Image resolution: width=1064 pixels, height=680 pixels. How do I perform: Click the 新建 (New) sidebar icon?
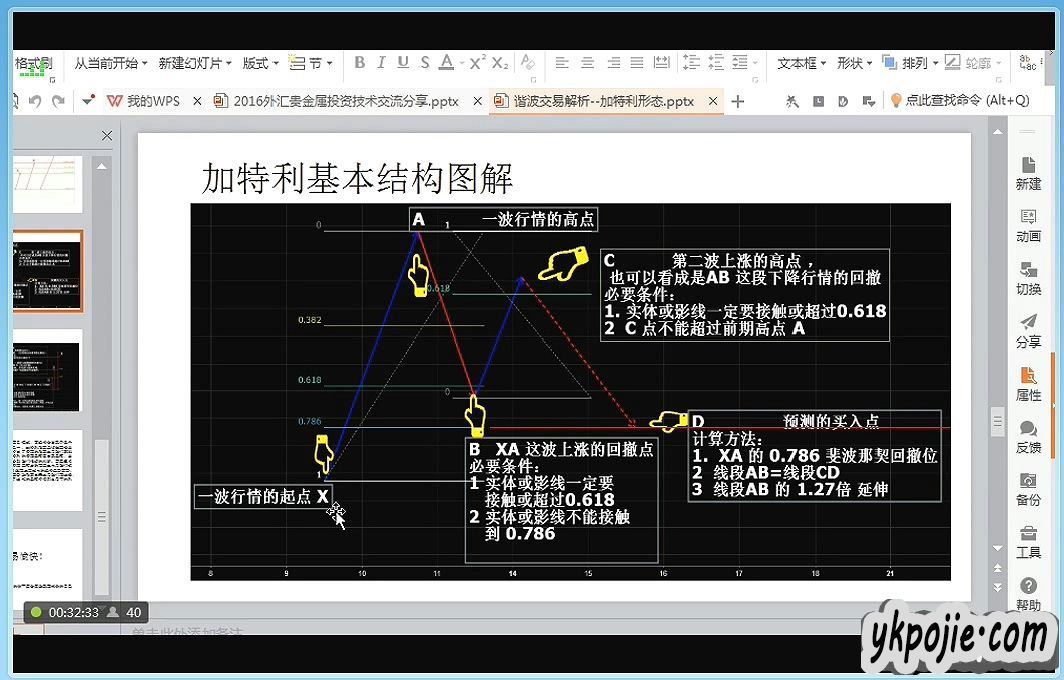(1028, 171)
